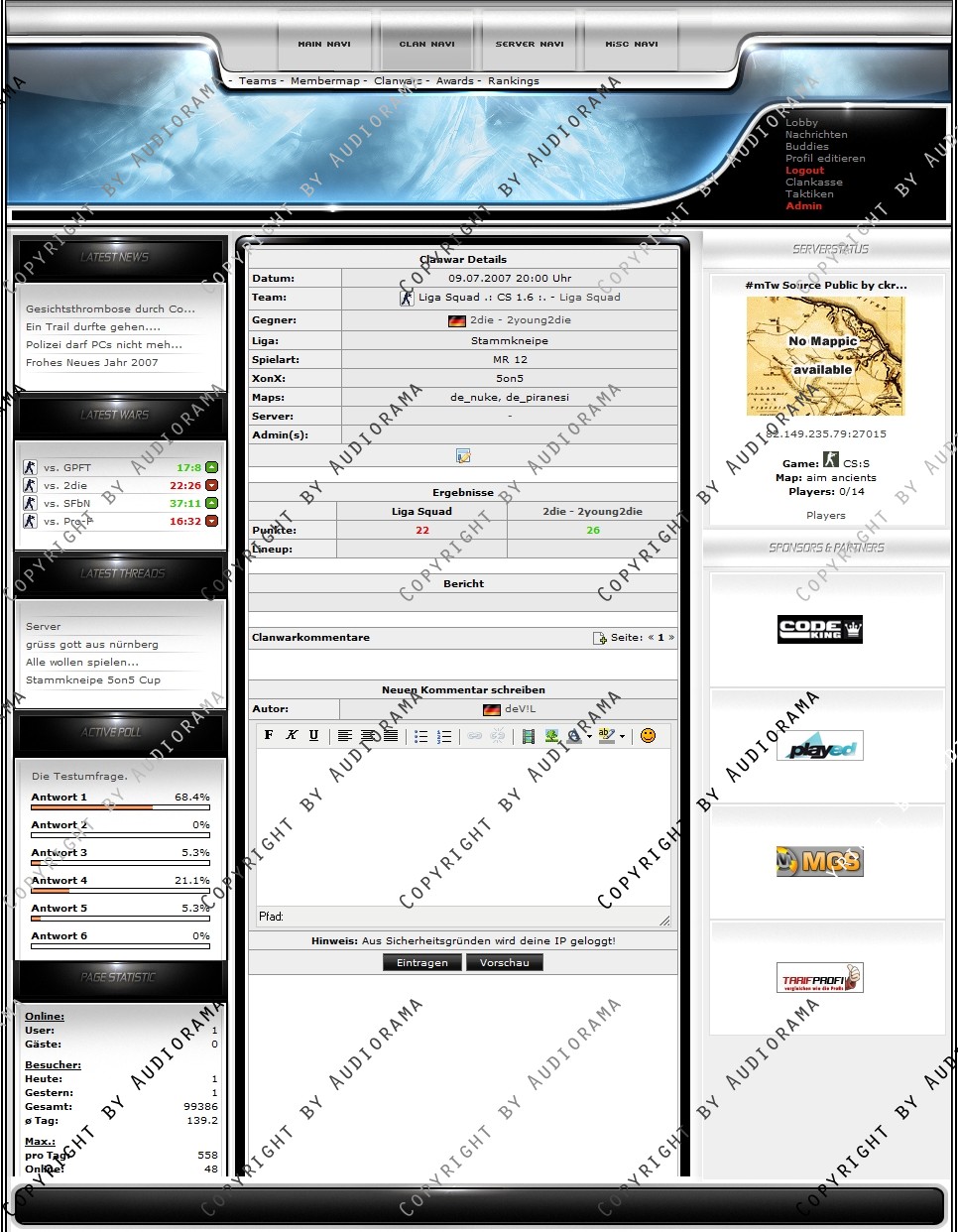Click the add comment page icon
The width and height of the screenshot is (958, 1232).
pos(599,638)
